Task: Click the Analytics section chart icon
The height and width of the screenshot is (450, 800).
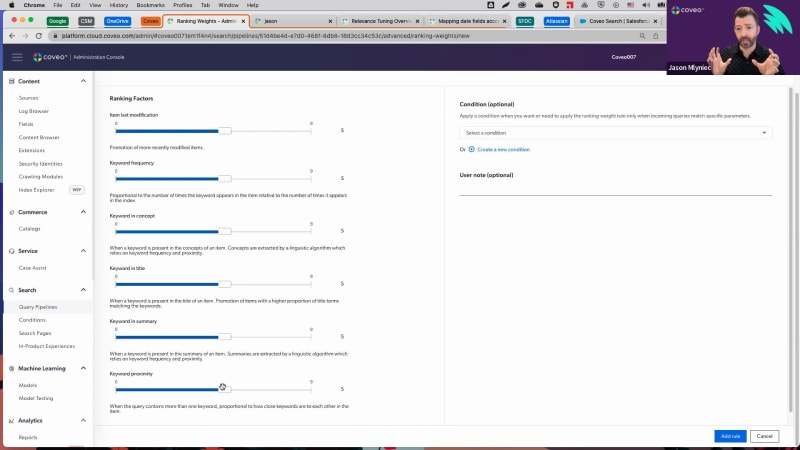Action: tap(11, 421)
